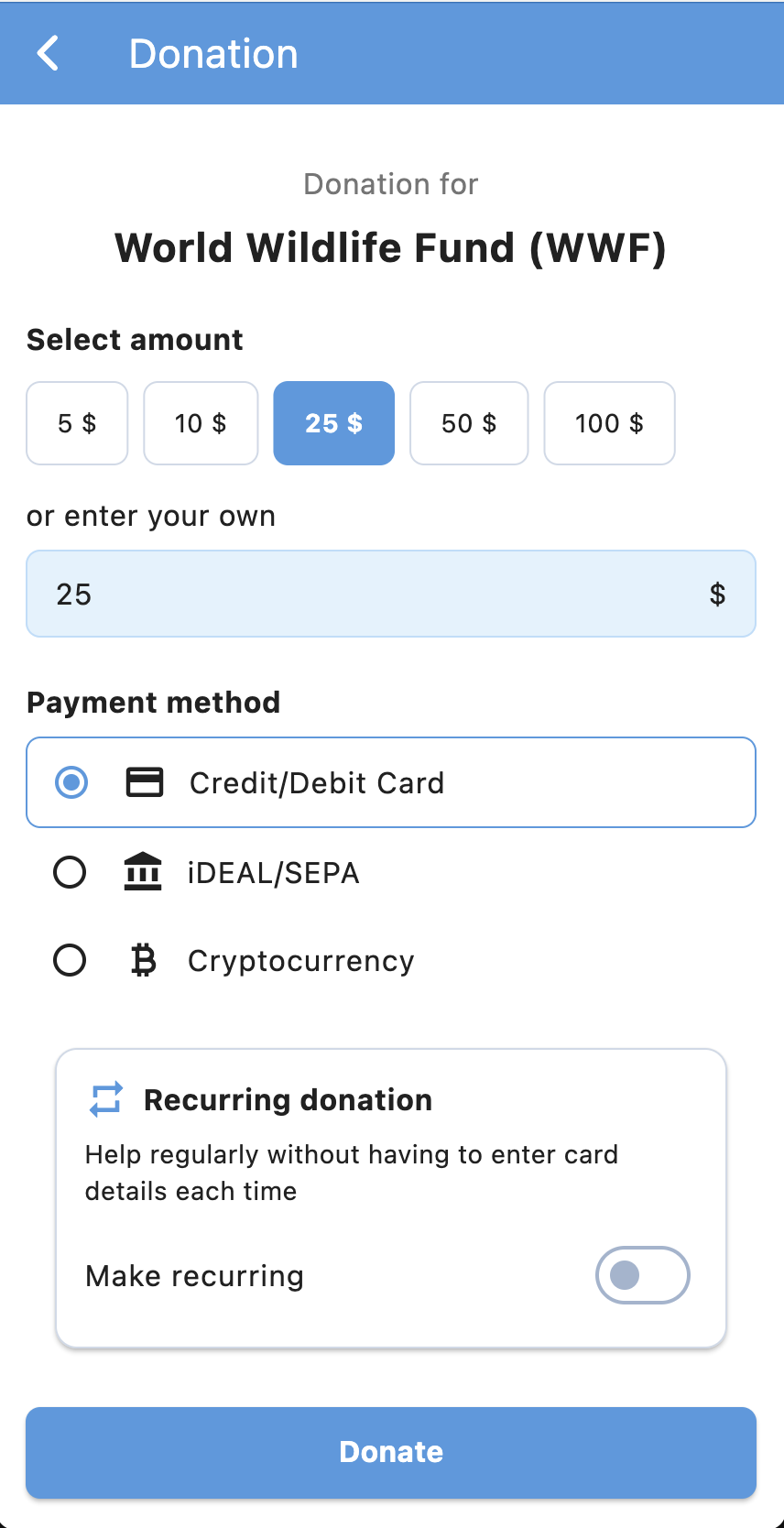Click the credit card icon
The width and height of the screenshot is (784, 1528).
[x=145, y=782]
